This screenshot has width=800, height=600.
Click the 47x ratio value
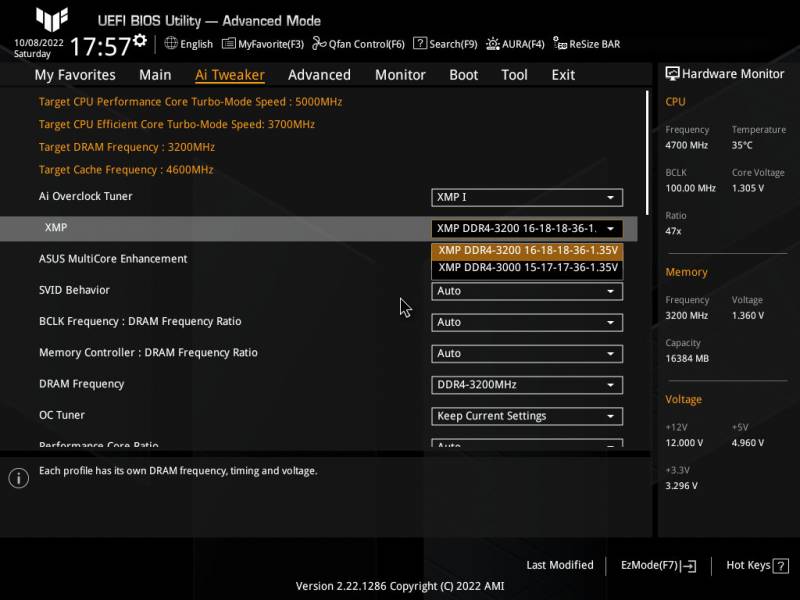(673, 231)
